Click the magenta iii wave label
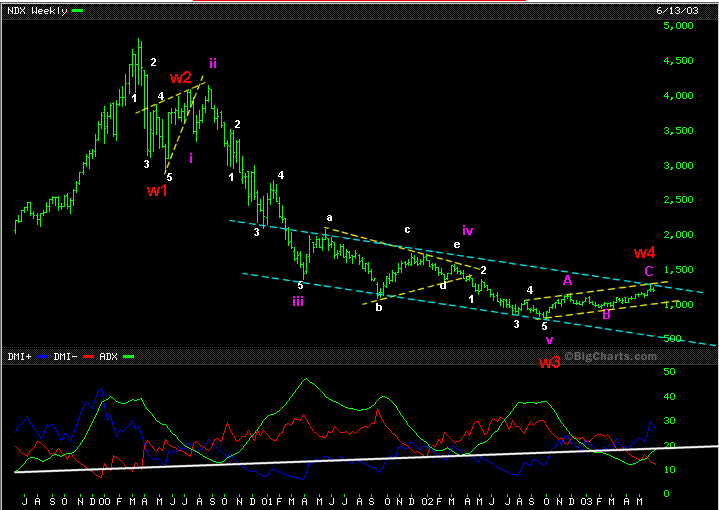 pos(298,301)
